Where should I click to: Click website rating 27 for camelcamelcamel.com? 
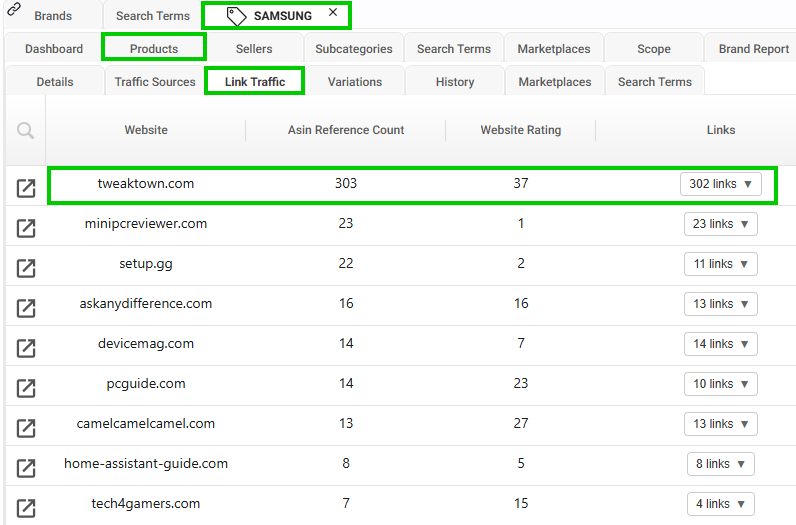(521, 423)
